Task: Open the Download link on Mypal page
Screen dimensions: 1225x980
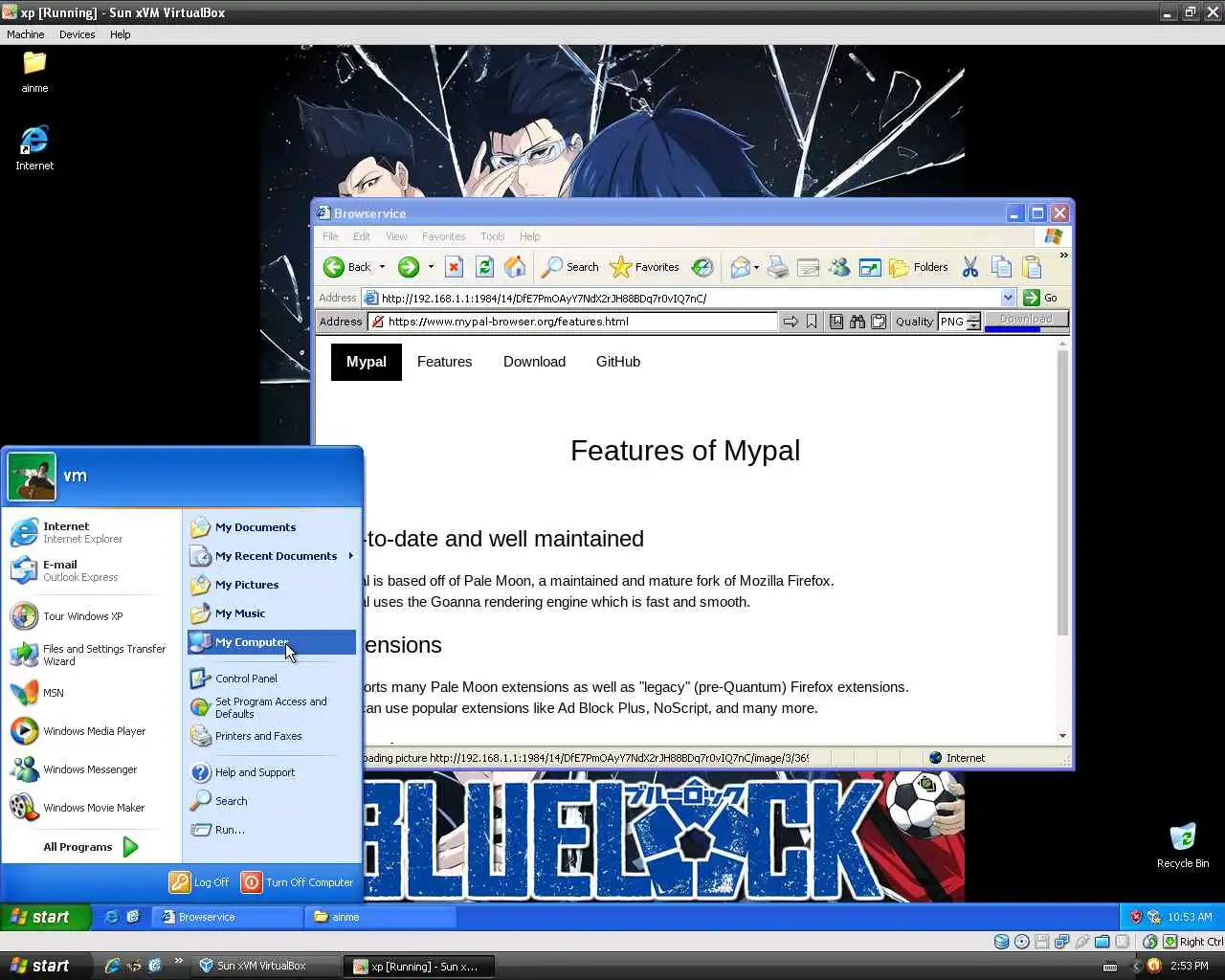Action: pos(534,362)
